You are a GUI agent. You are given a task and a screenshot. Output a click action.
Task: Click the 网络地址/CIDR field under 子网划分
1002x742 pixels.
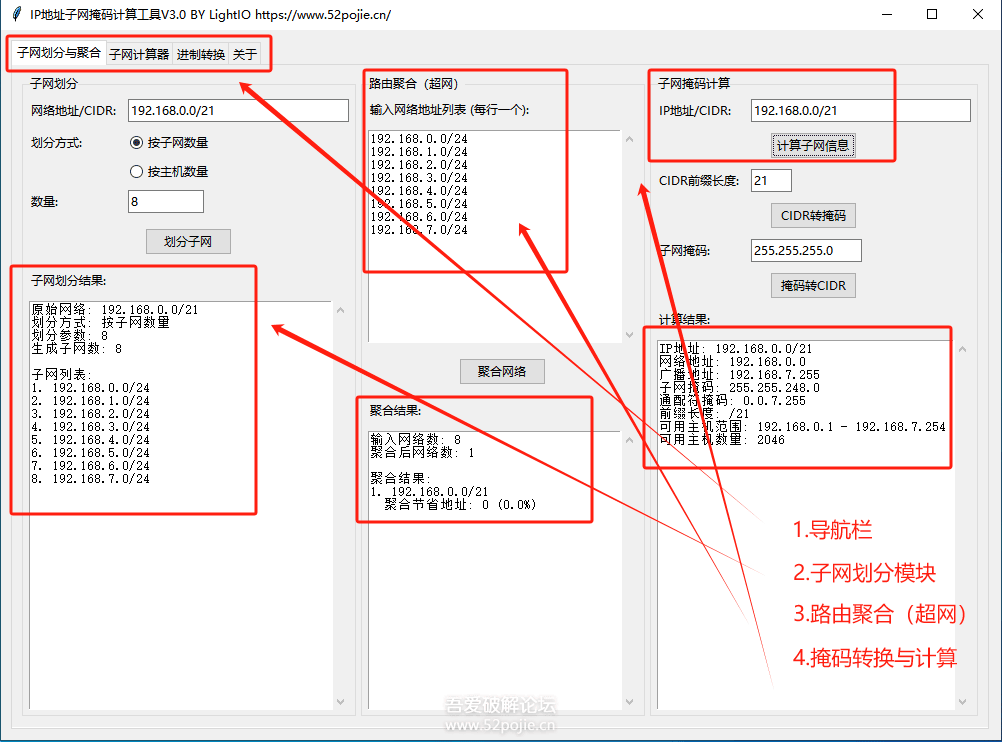[238, 111]
